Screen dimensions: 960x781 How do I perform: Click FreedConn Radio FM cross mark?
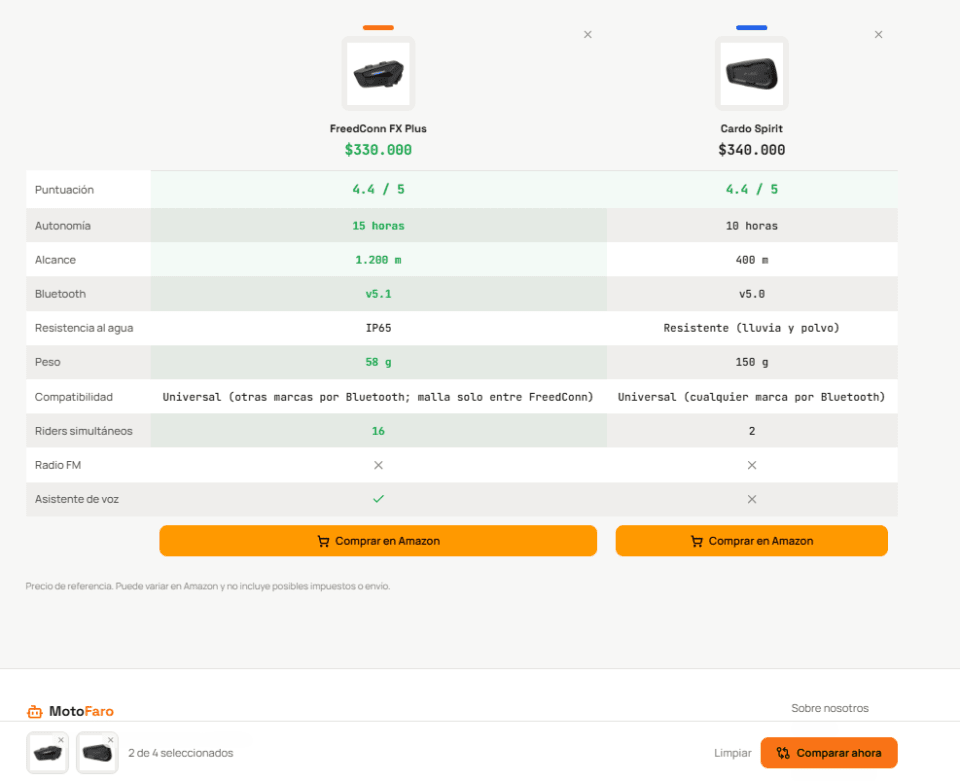(x=378, y=465)
